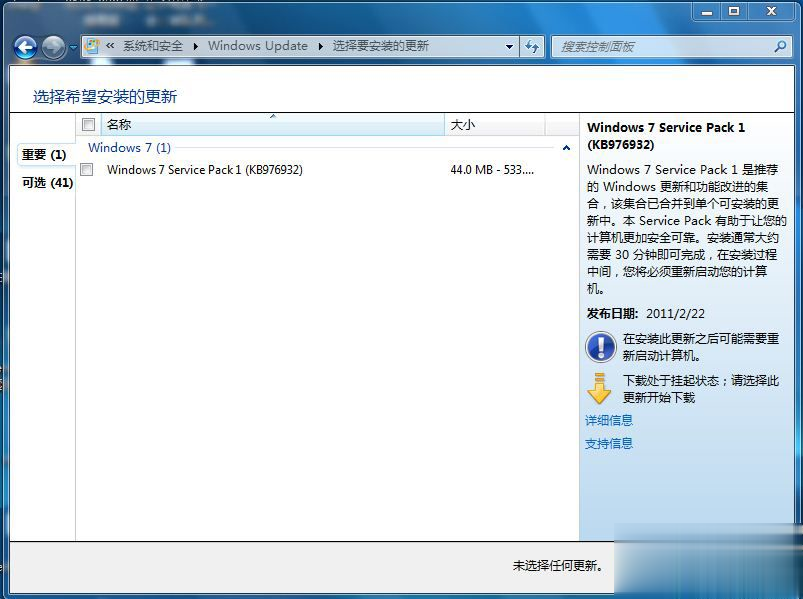Minimize the Windows Update window
This screenshot has height=599, width=803.
click(707, 11)
